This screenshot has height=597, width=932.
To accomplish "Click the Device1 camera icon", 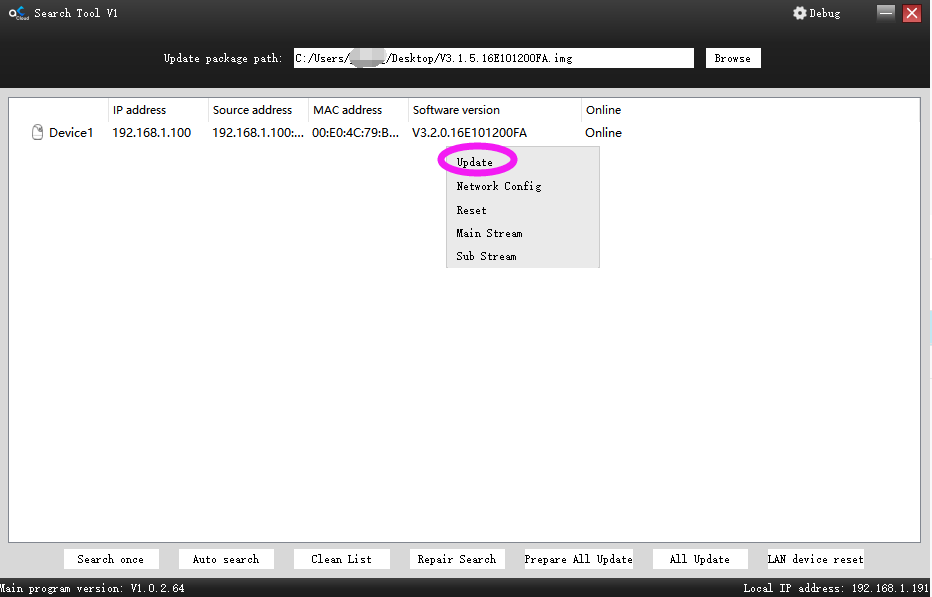I will point(37,133).
